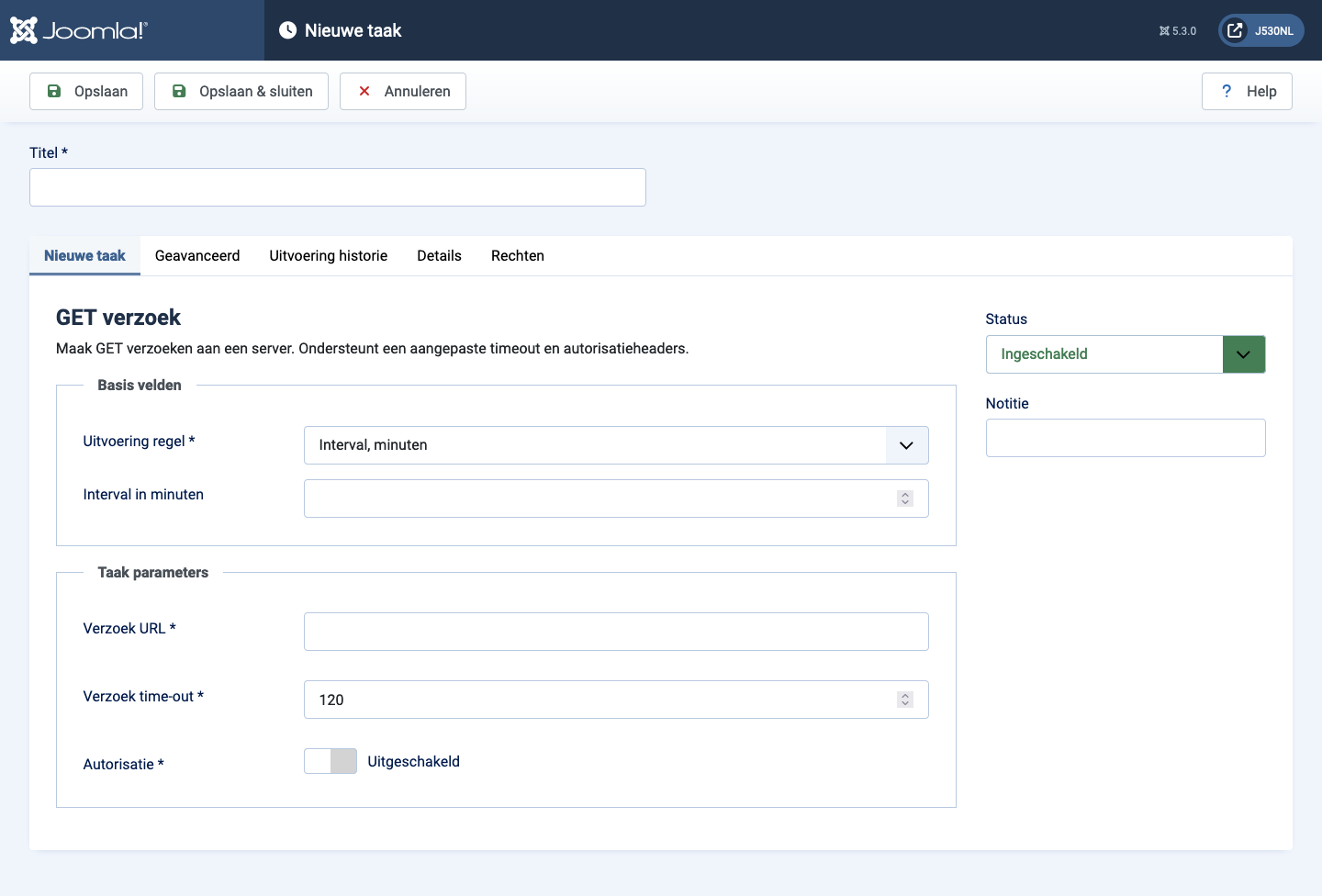1322x896 pixels.
Task: Expand the Uitvoering regel dropdown
Action: tap(616, 445)
